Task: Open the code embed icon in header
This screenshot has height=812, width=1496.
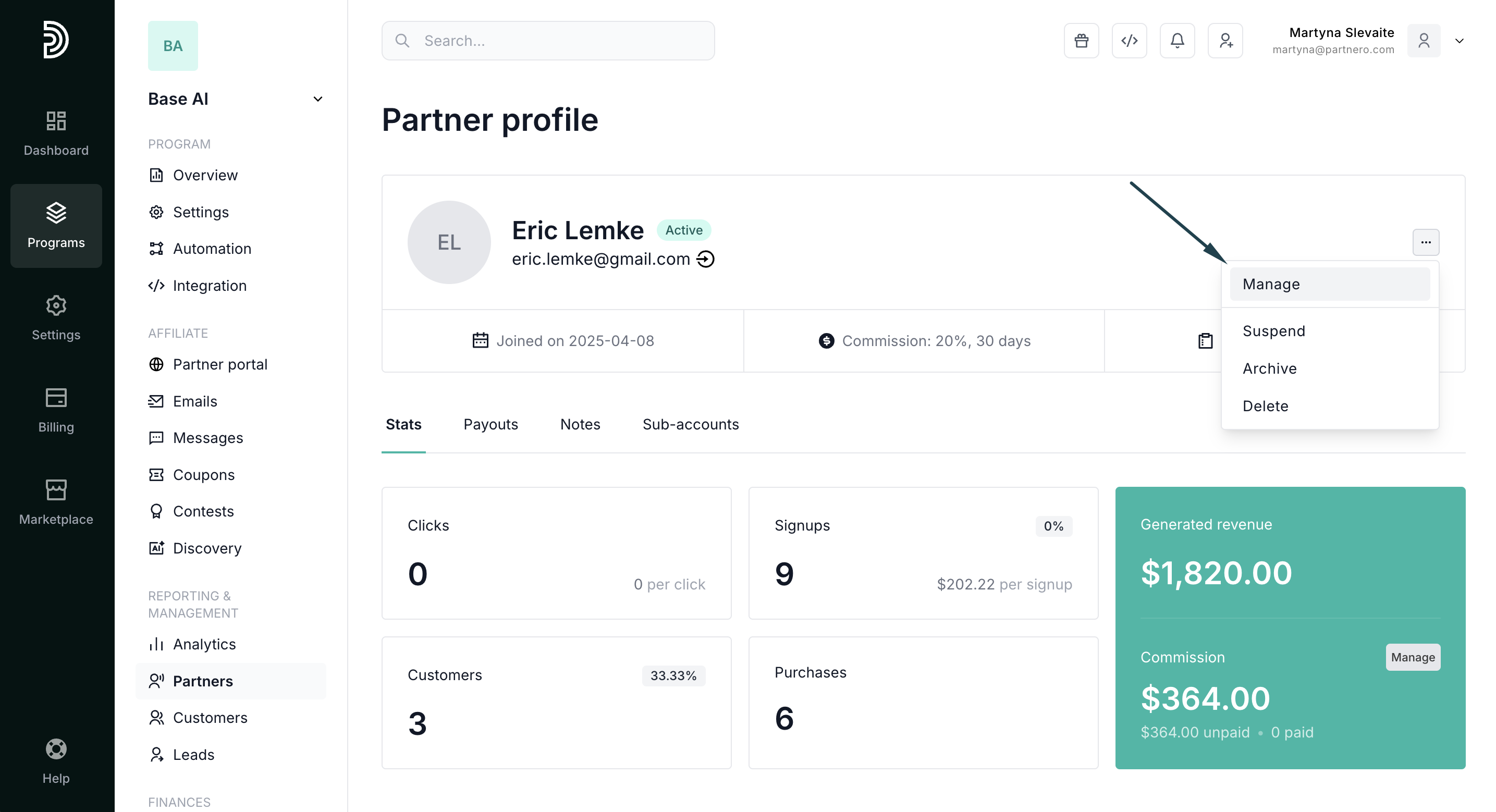Action: [x=1129, y=41]
